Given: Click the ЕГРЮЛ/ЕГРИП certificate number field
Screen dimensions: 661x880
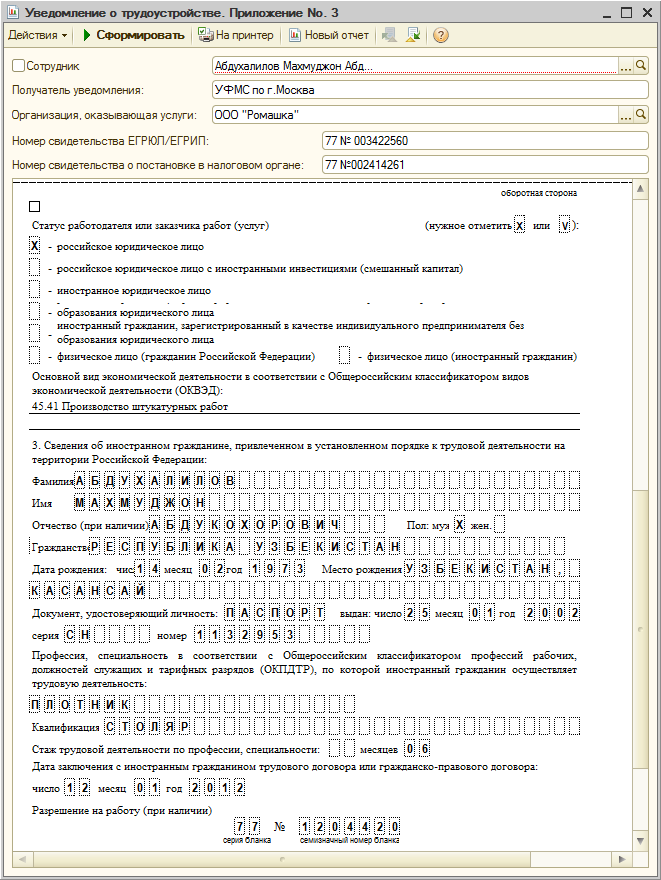Looking at the screenshot, I should tap(485, 140).
